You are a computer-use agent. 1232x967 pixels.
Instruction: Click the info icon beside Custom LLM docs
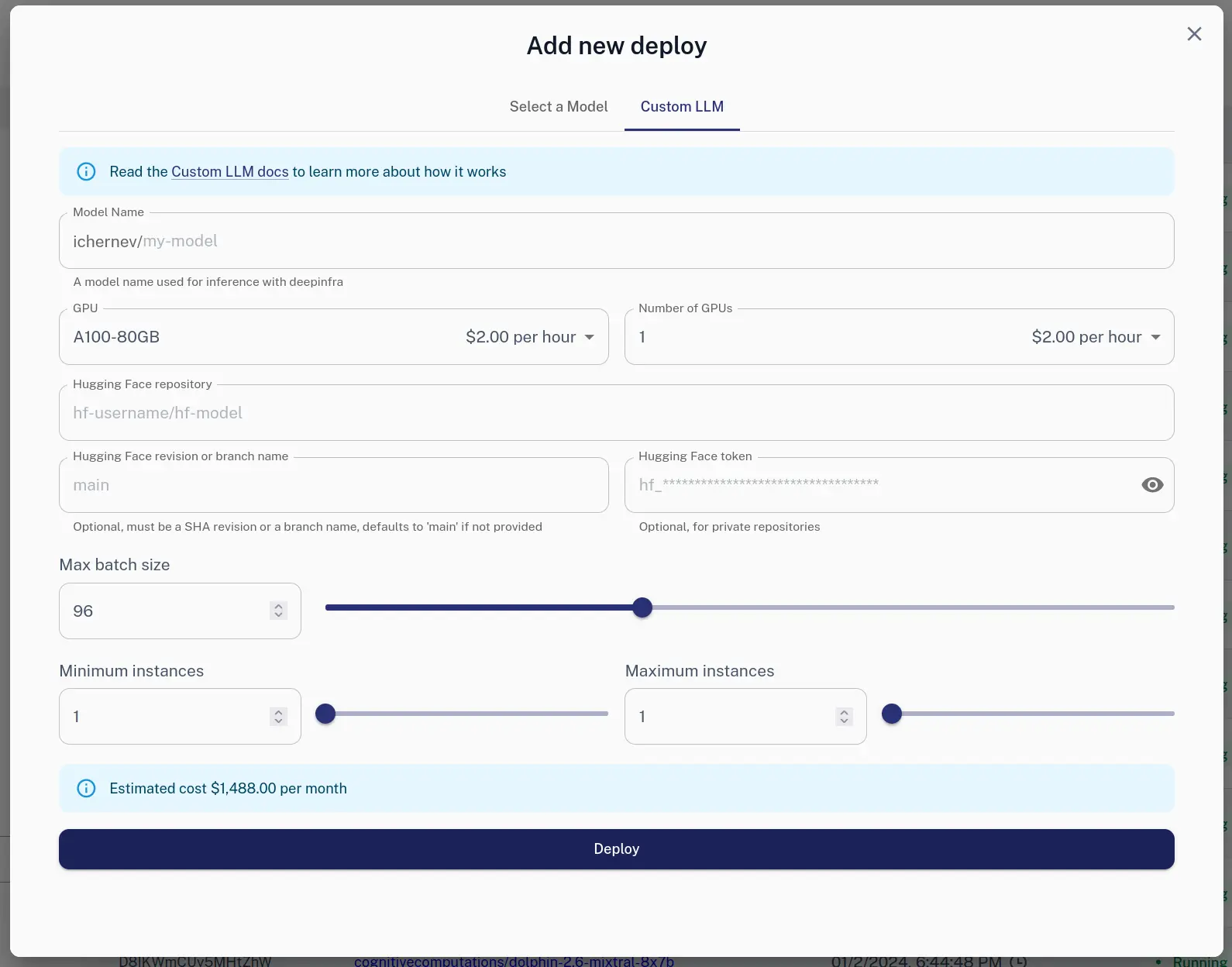click(86, 172)
